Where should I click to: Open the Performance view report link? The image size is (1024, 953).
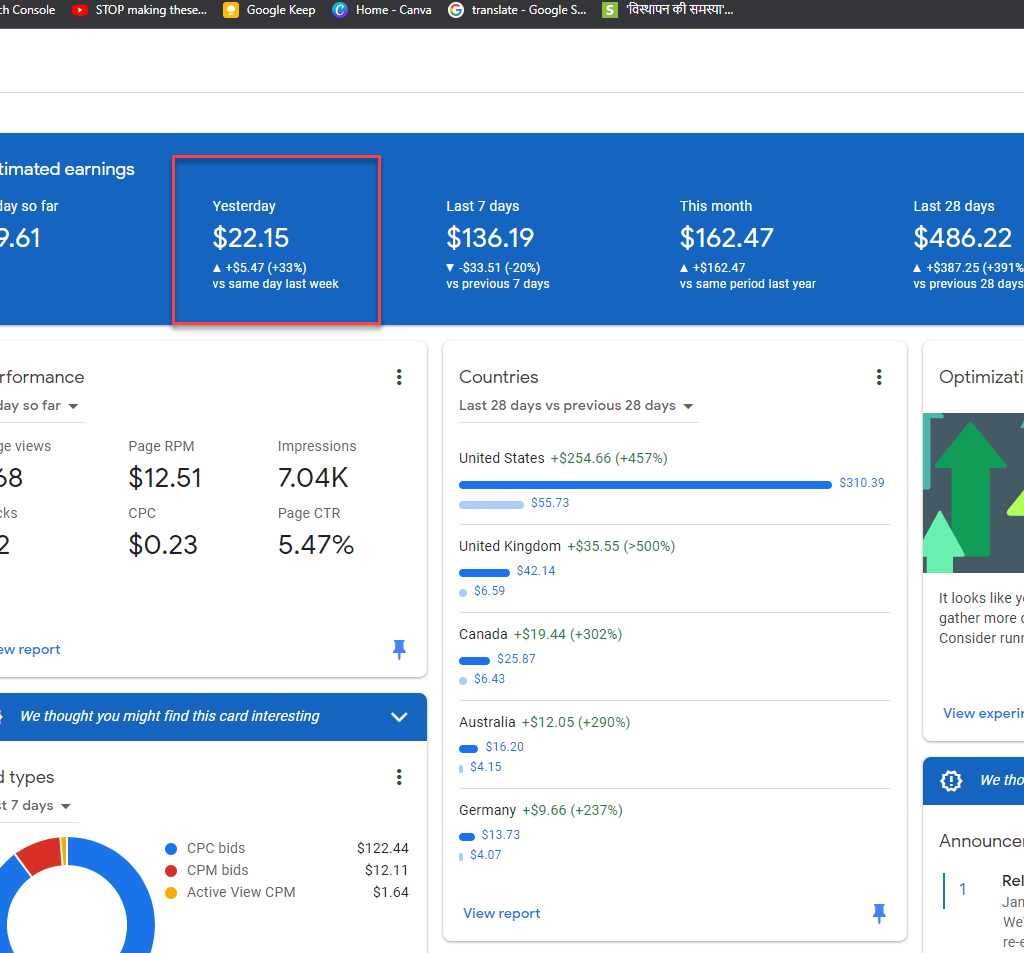point(30,649)
